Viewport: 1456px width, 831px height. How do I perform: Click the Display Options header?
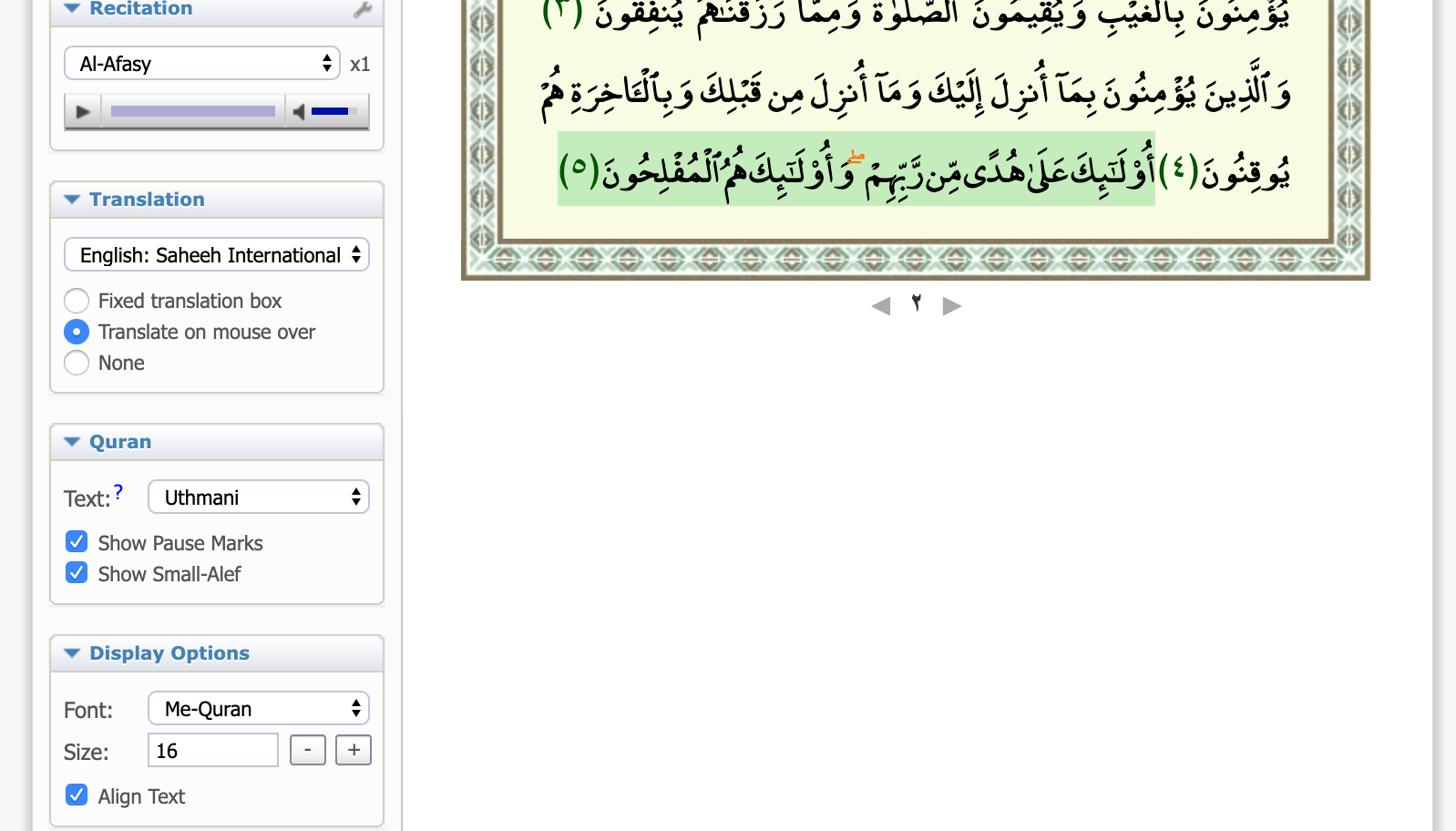(169, 653)
